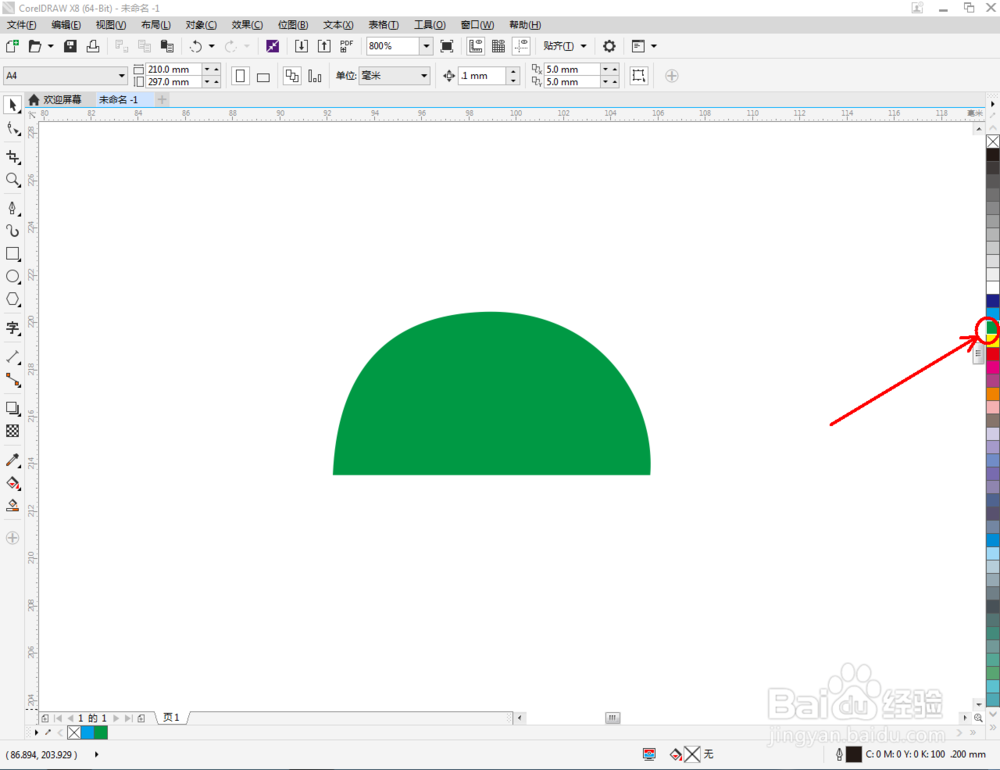1000x770 pixels.
Task: Expand the toolbox flyout arrow at top right
Action: pos(992,104)
